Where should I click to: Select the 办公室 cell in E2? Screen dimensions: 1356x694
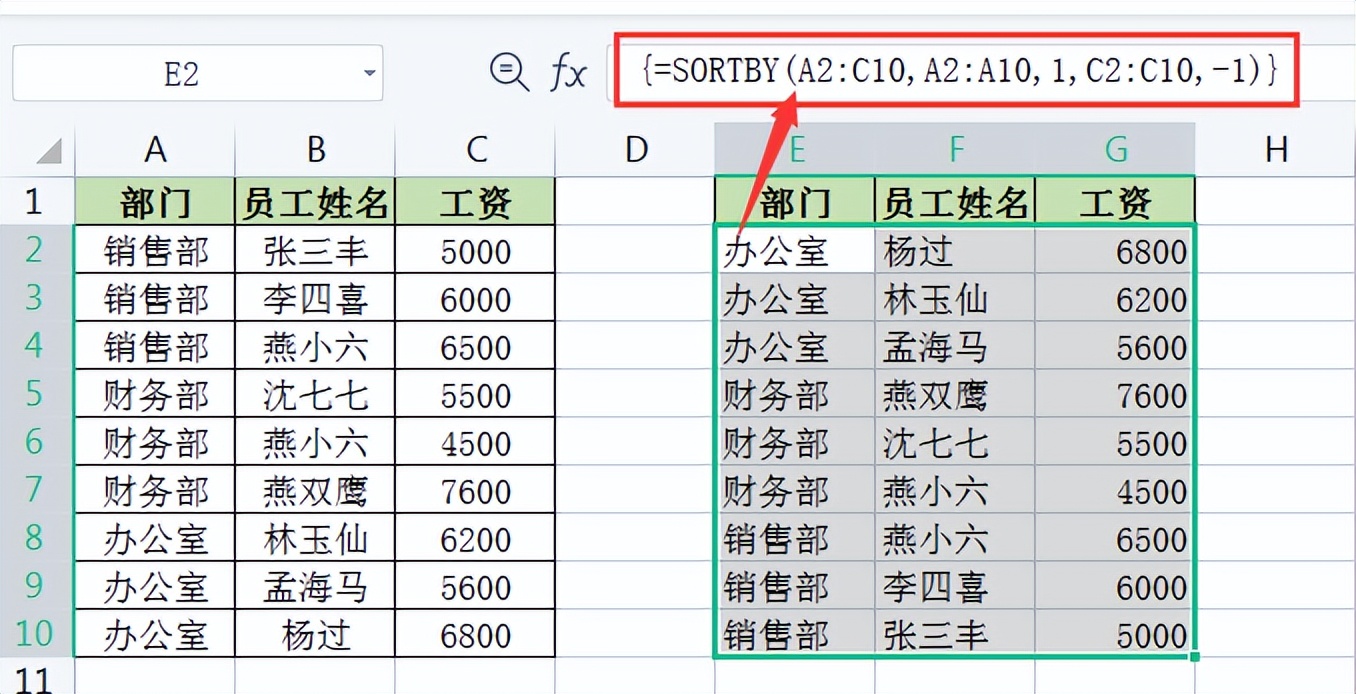click(795, 251)
